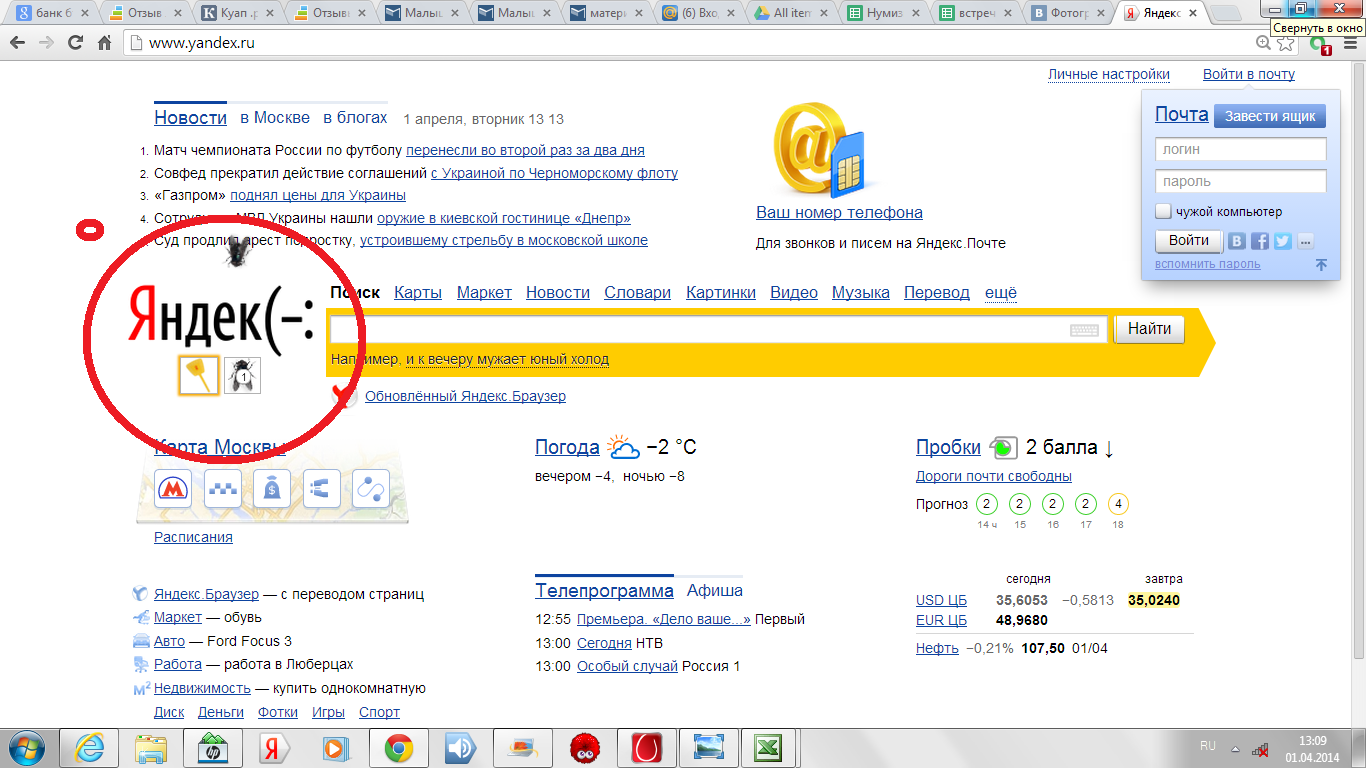The width and height of the screenshot is (1366, 768).
Task: Switch to the Перевод search tab
Action: (x=937, y=292)
